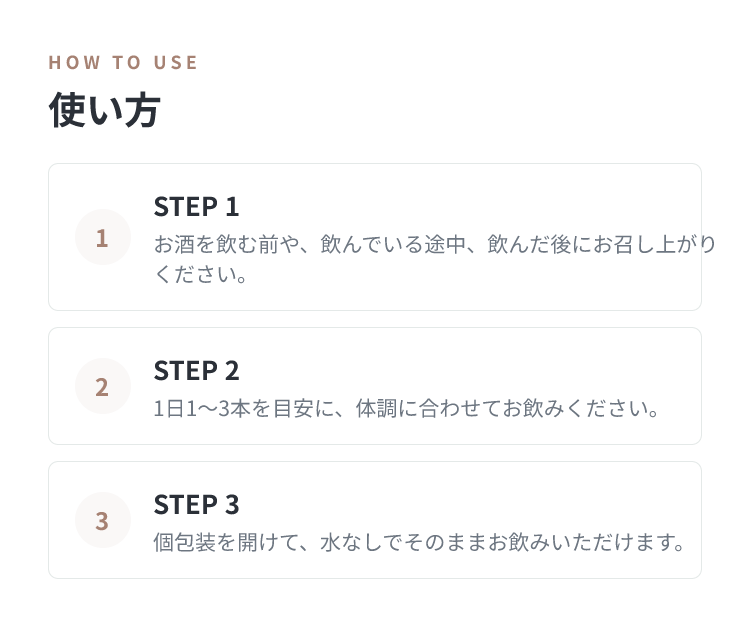Click the circled number 3 badge
Image resolution: width=750 pixels, height=640 pixels.
[x=103, y=520]
